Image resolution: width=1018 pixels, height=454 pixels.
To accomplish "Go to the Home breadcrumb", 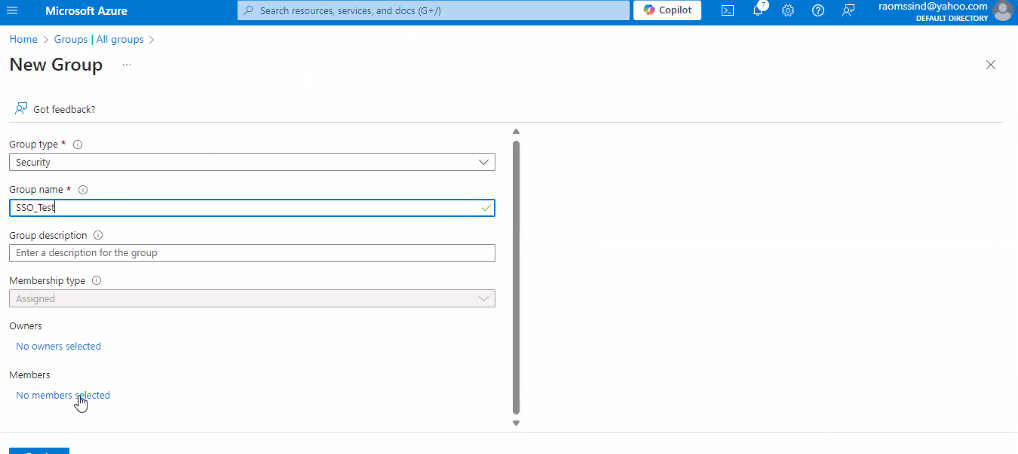I will coord(23,40).
